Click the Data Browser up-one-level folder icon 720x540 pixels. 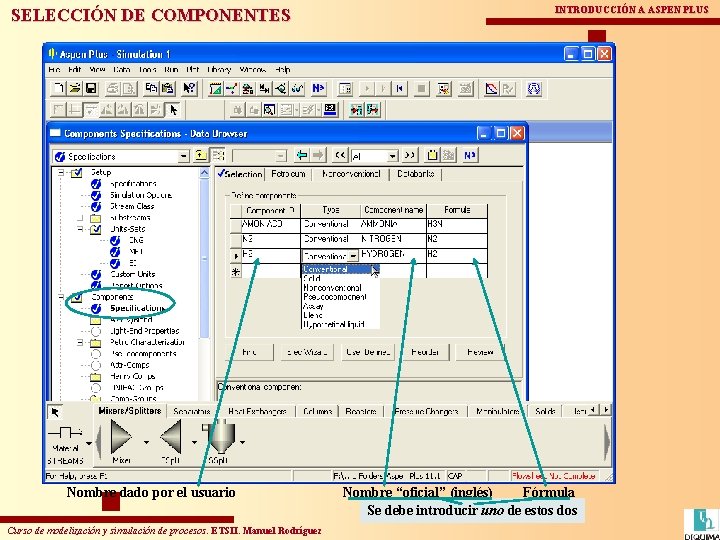pos(200,156)
